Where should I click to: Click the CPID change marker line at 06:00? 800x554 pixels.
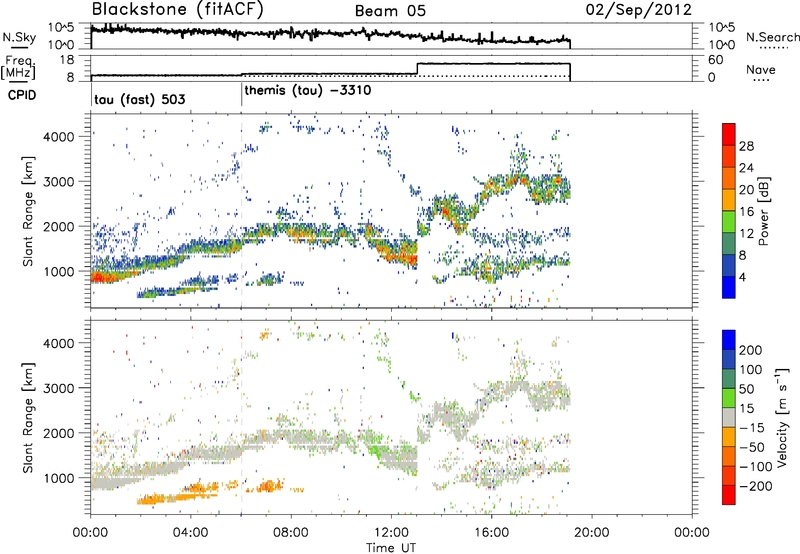point(241,95)
